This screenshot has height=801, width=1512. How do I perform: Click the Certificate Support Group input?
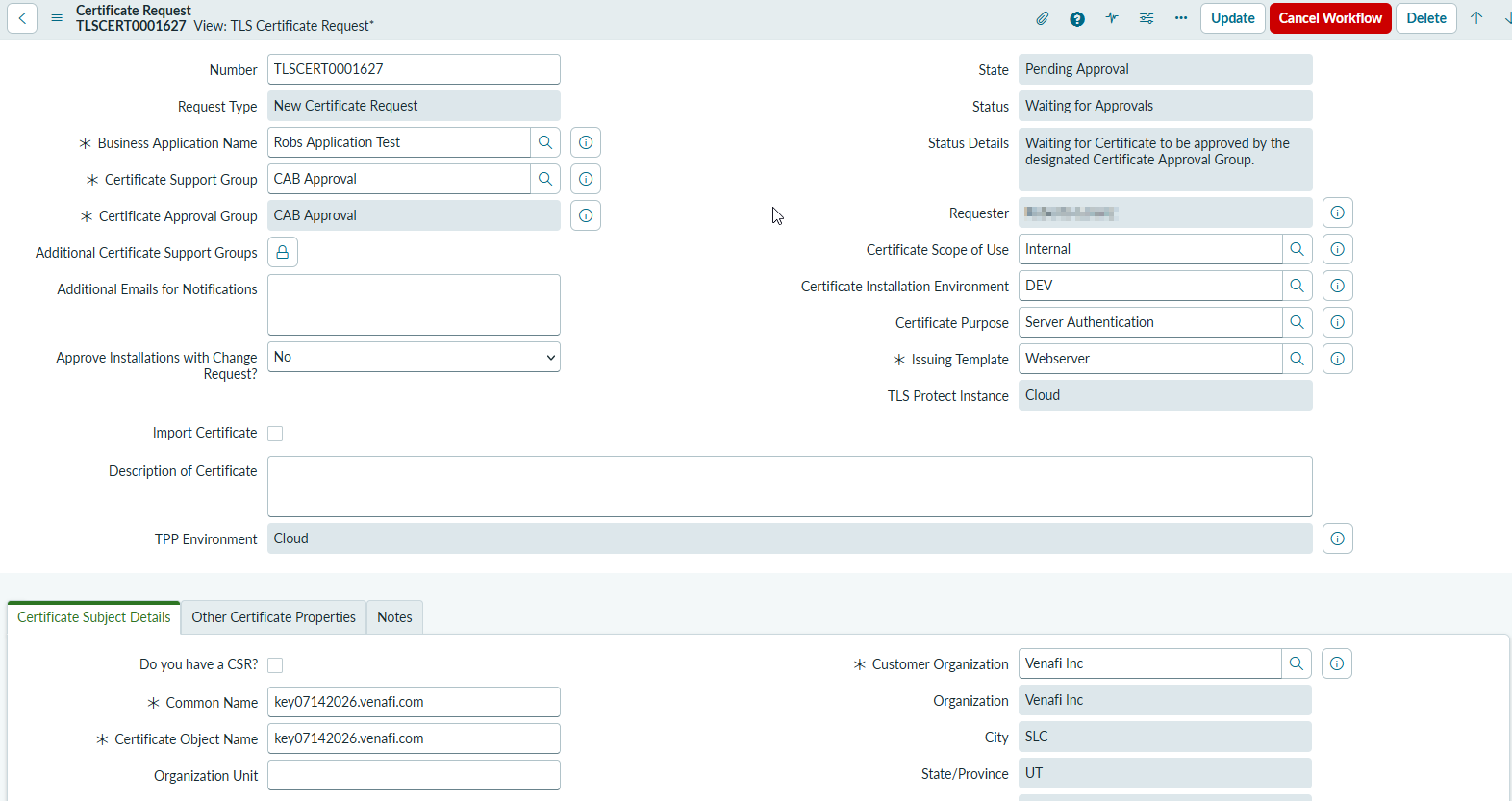399,179
